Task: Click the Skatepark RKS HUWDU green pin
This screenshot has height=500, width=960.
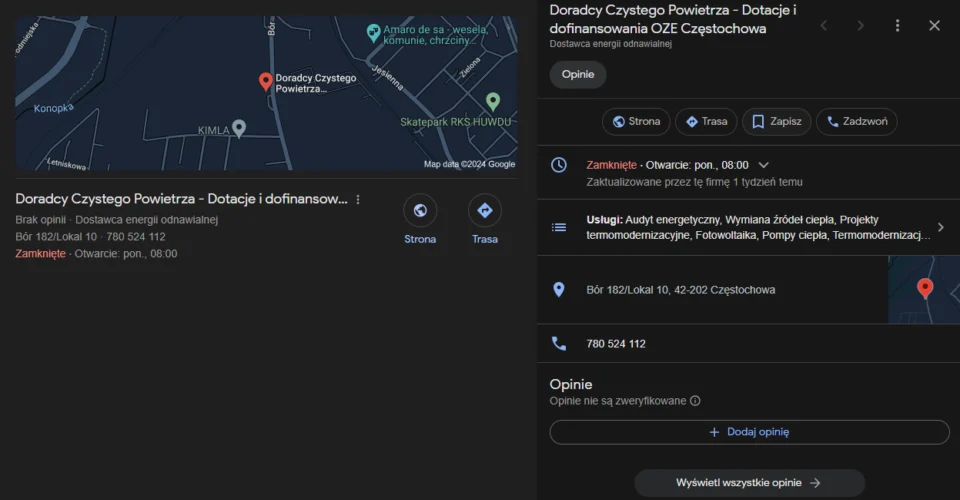Action: click(492, 101)
